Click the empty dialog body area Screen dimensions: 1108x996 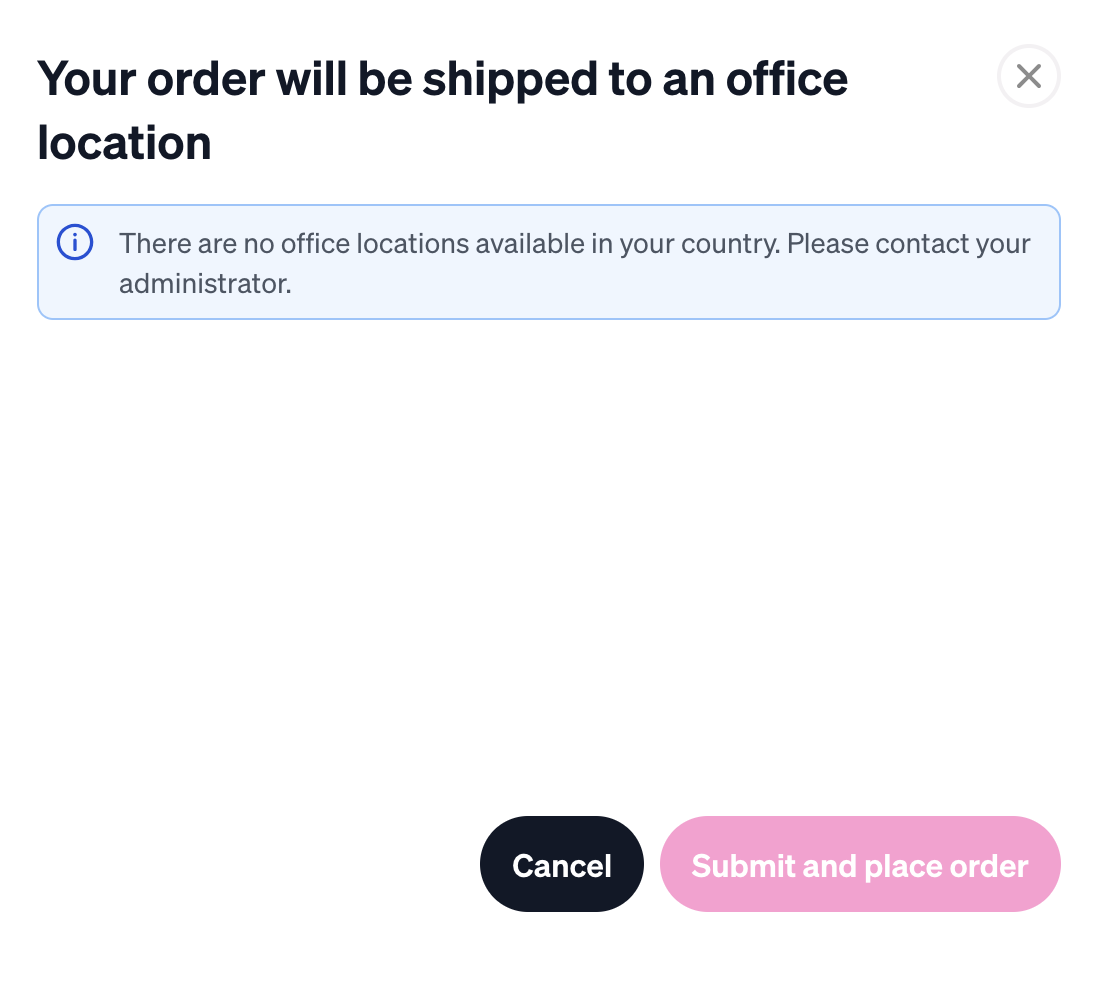pos(549,565)
